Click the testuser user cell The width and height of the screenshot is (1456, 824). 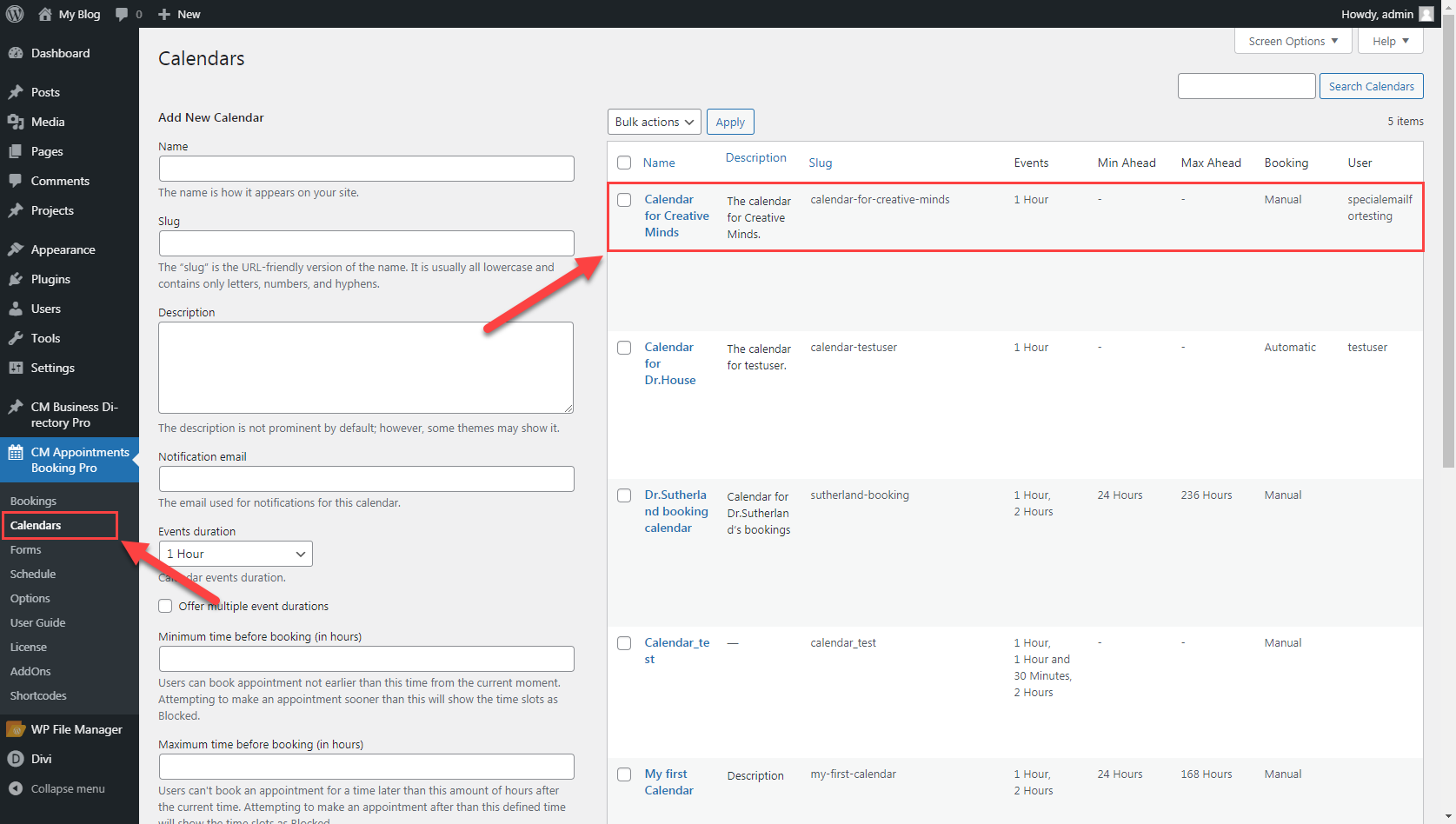pos(1367,348)
